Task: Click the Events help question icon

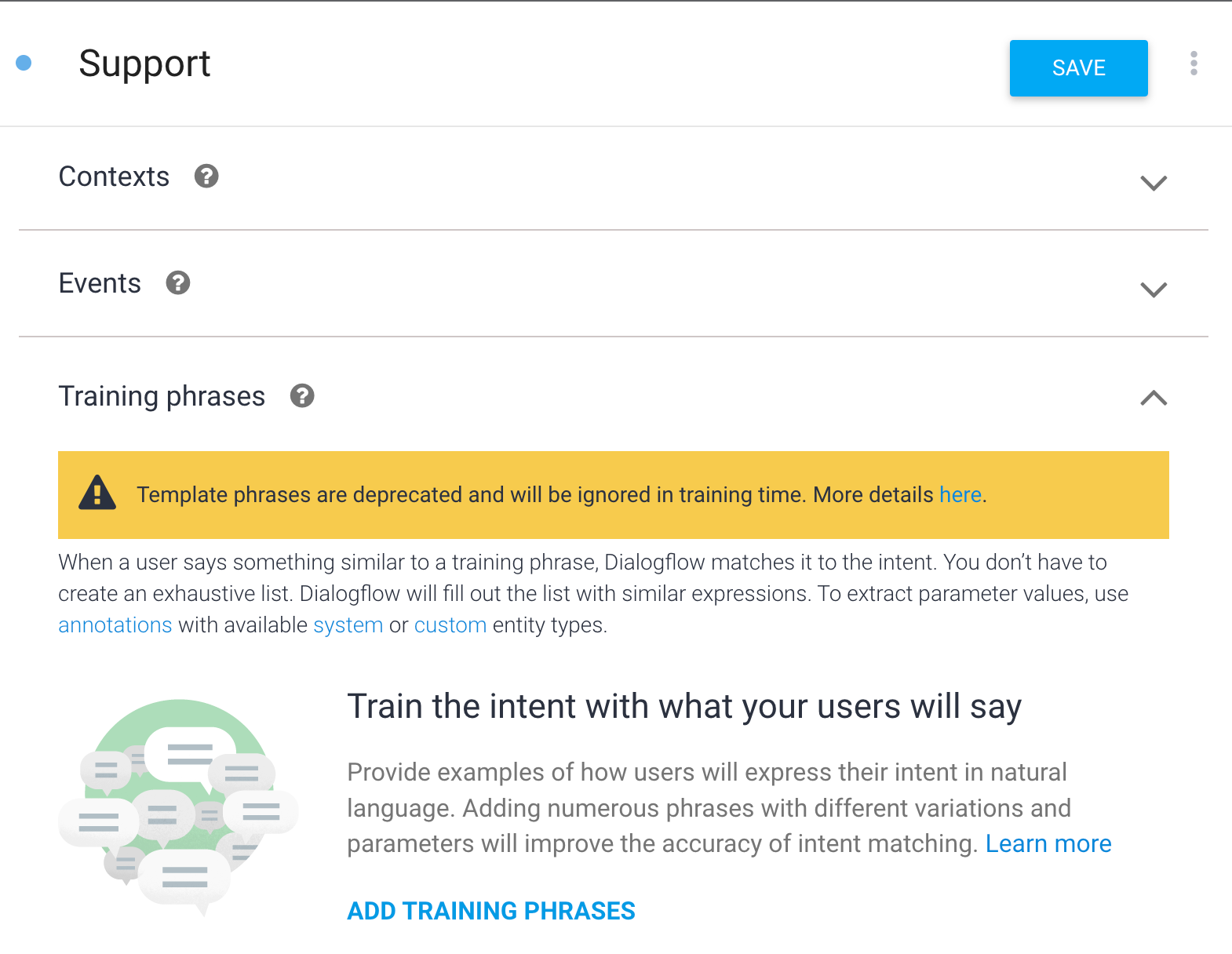Action: [x=178, y=282]
